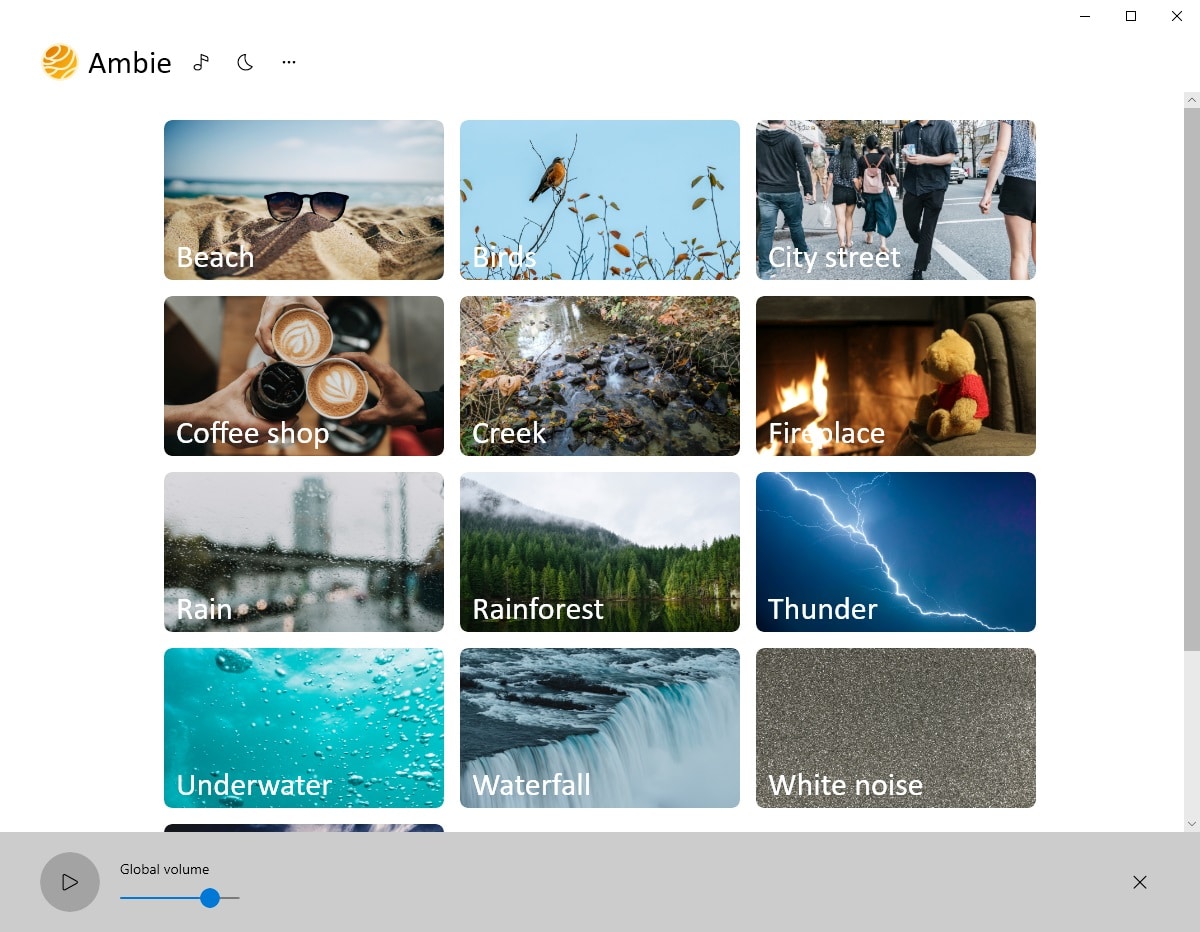Play the Beach sound tile
The image size is (1200, 932).
(304, 200)
